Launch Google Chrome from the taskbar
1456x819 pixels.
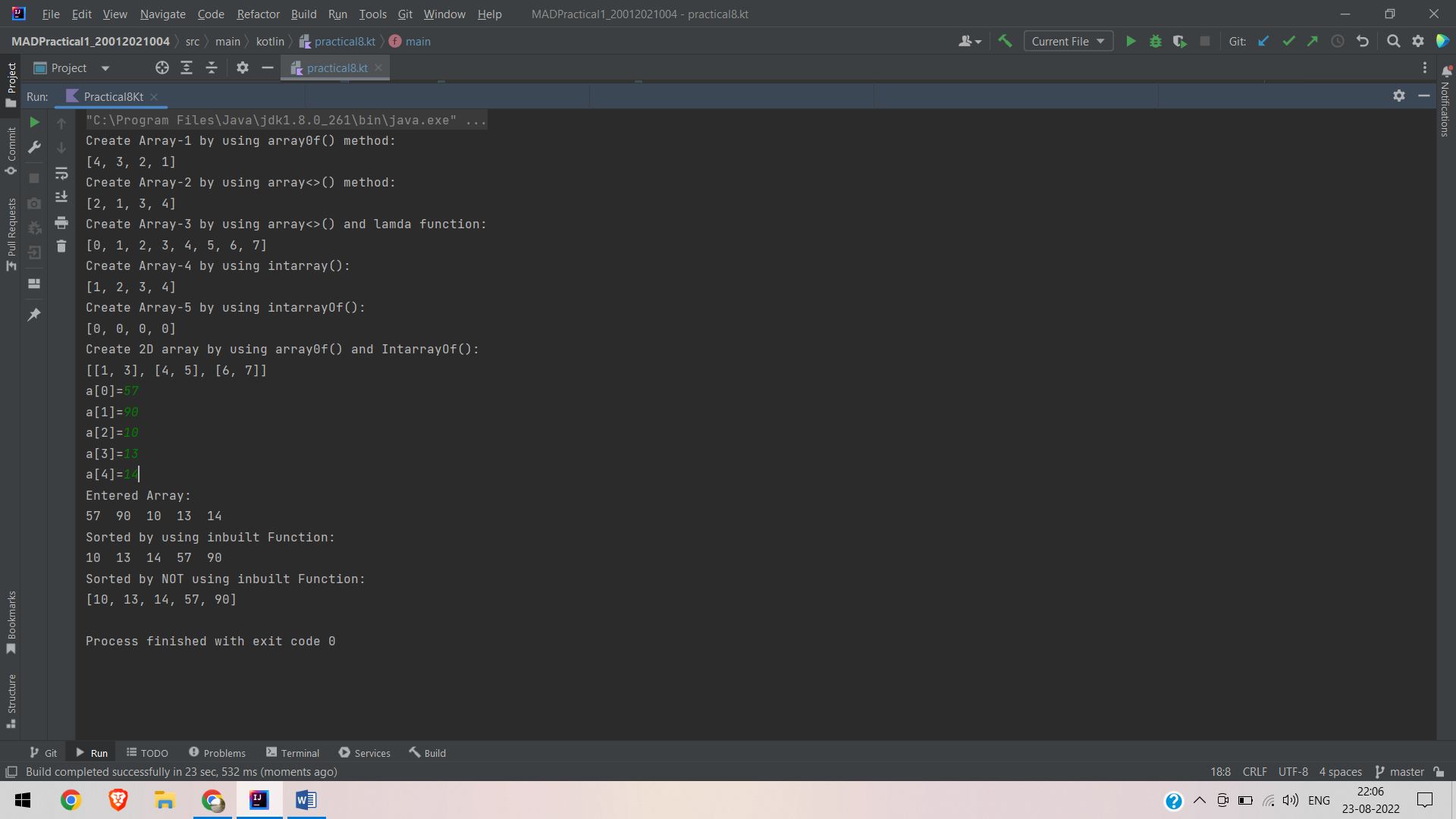point(71,800)
